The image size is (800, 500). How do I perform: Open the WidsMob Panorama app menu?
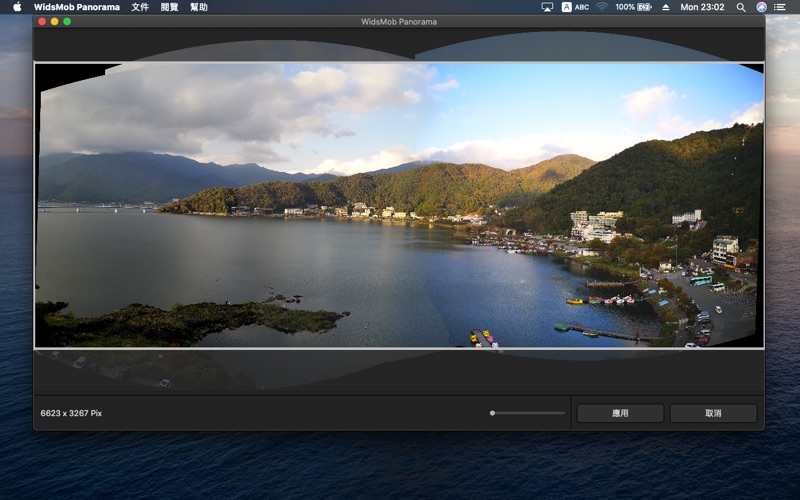coord(76,7)
